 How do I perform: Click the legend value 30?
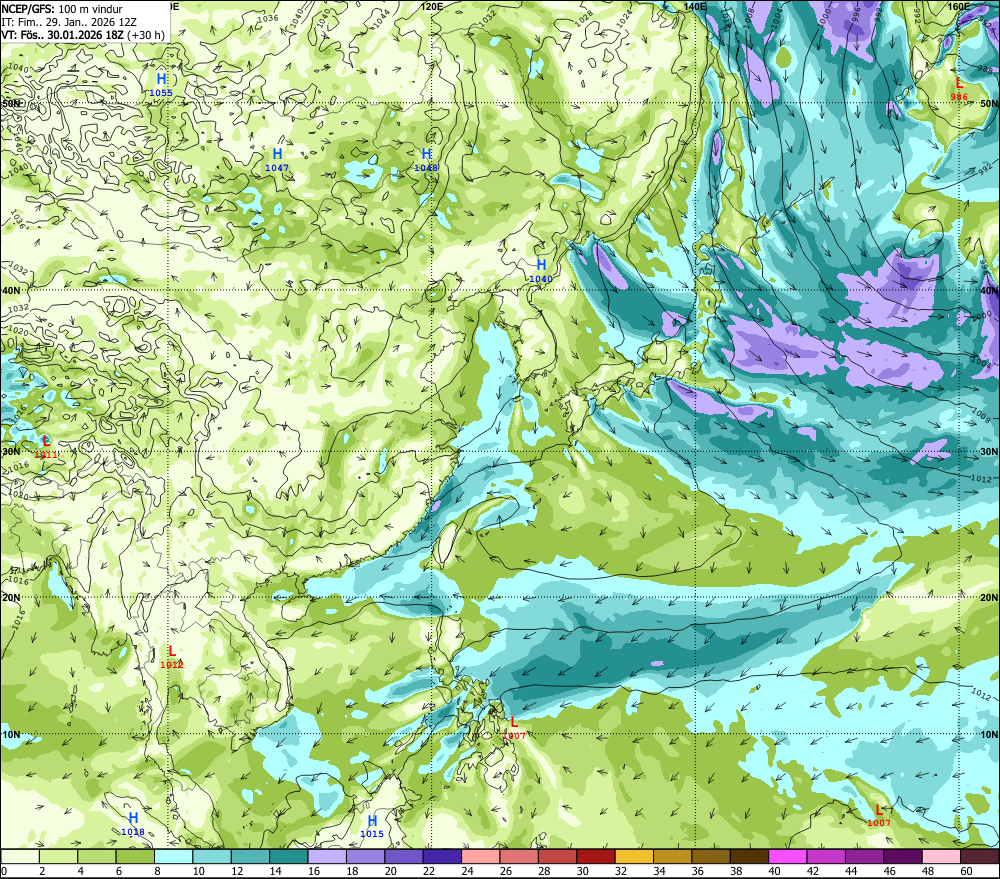(x=582, y=871)
